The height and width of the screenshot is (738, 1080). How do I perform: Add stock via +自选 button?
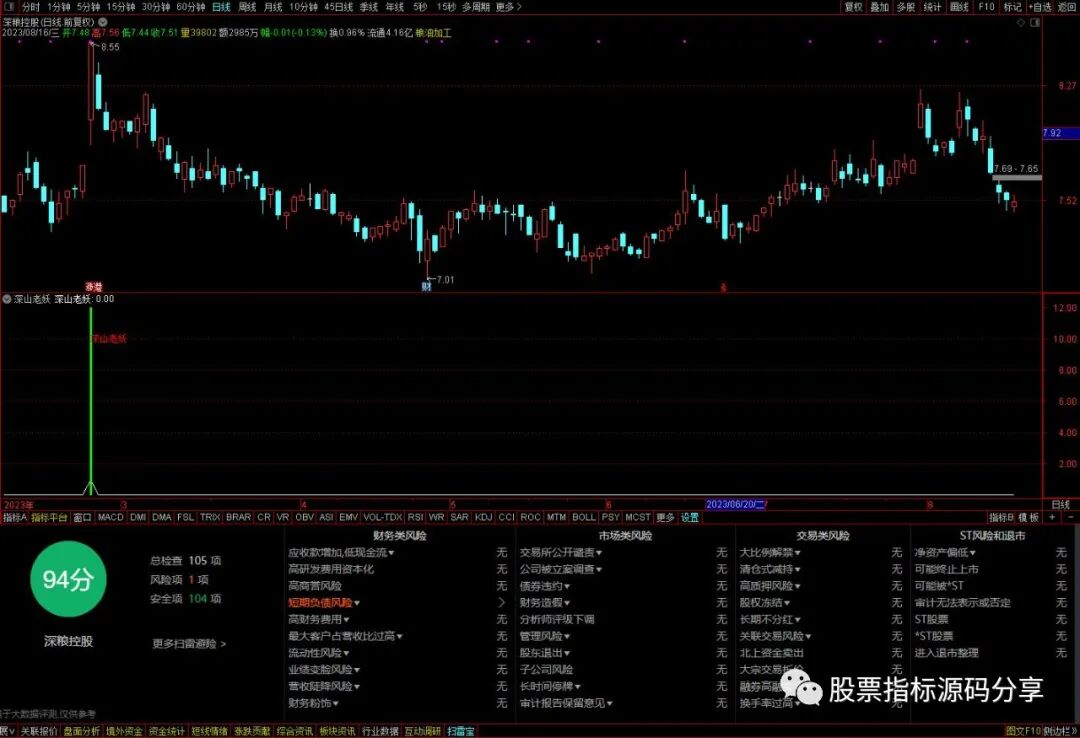tap(1040, 7)
